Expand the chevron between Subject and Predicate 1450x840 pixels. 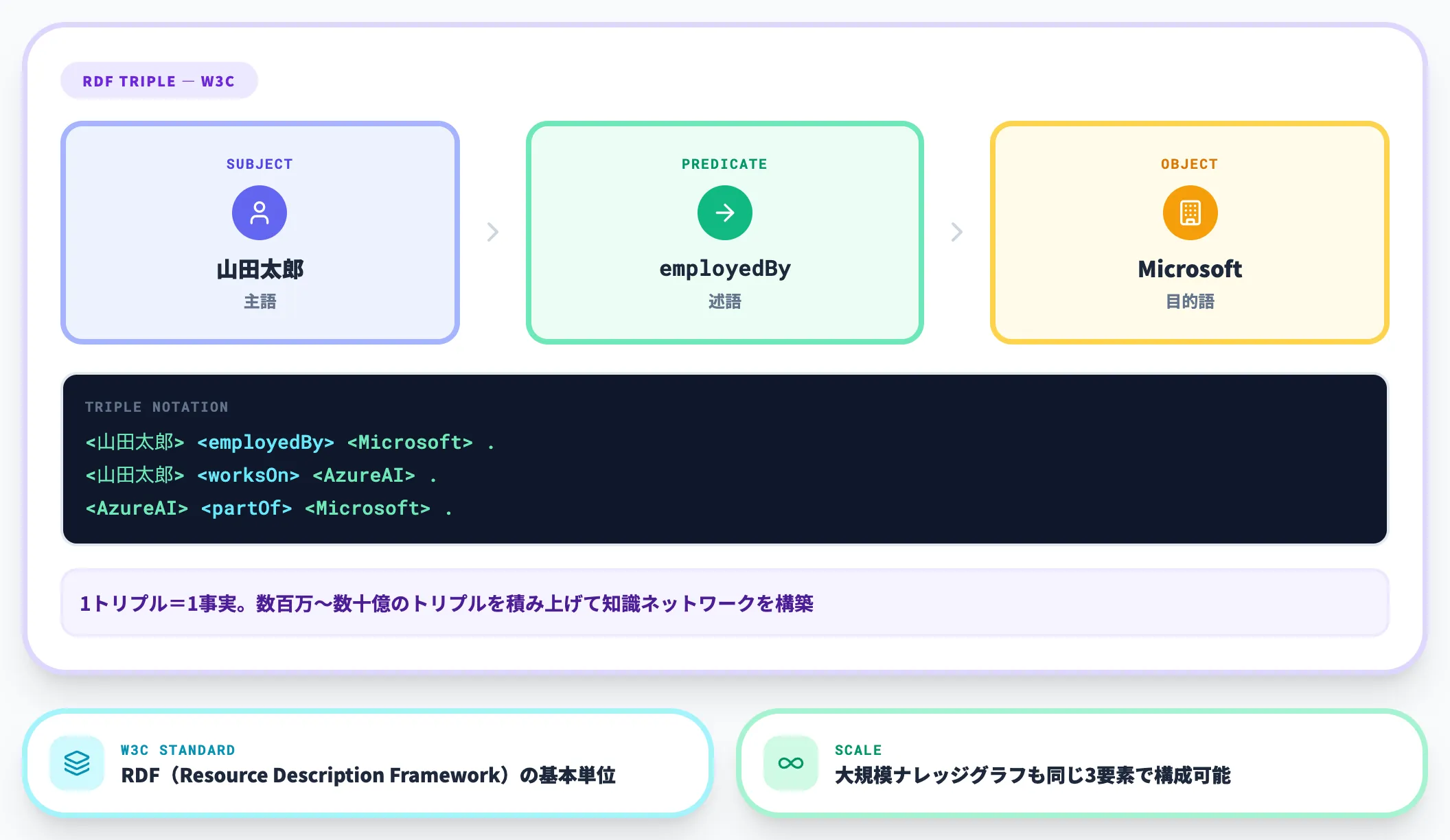tap(492, 233)
